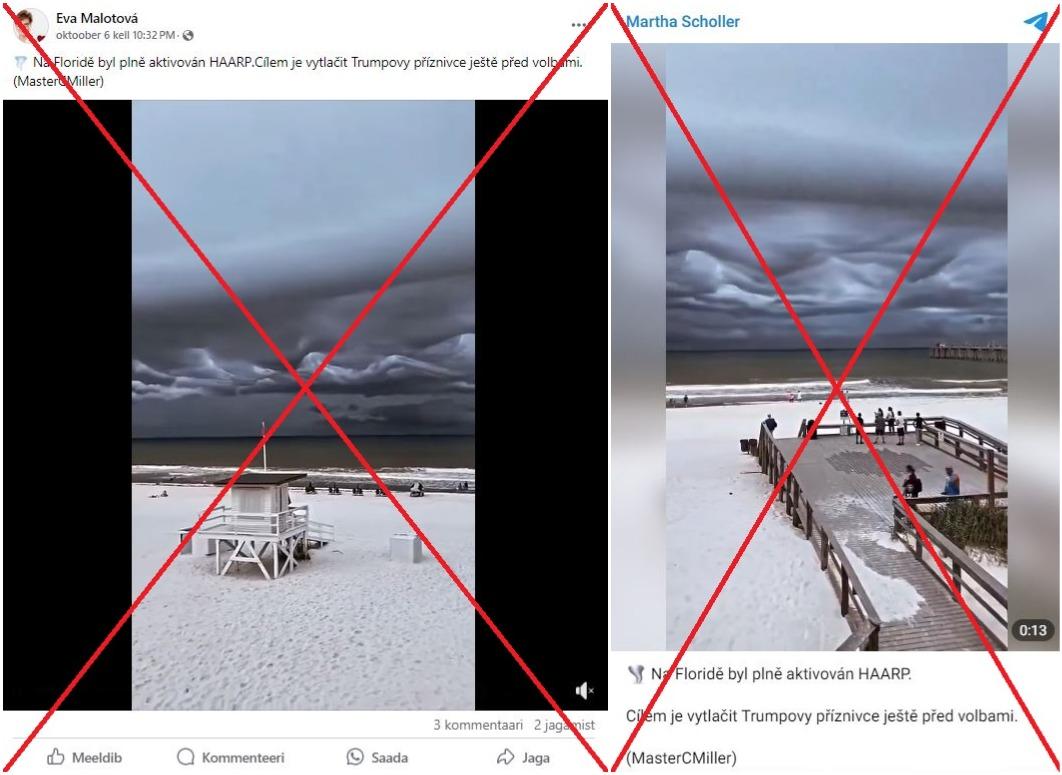The height and width of the screenshot is (775, 1062).
Task: View the 3 kommentaari comments
Action: pyautogui.click(x=478, y=725)
